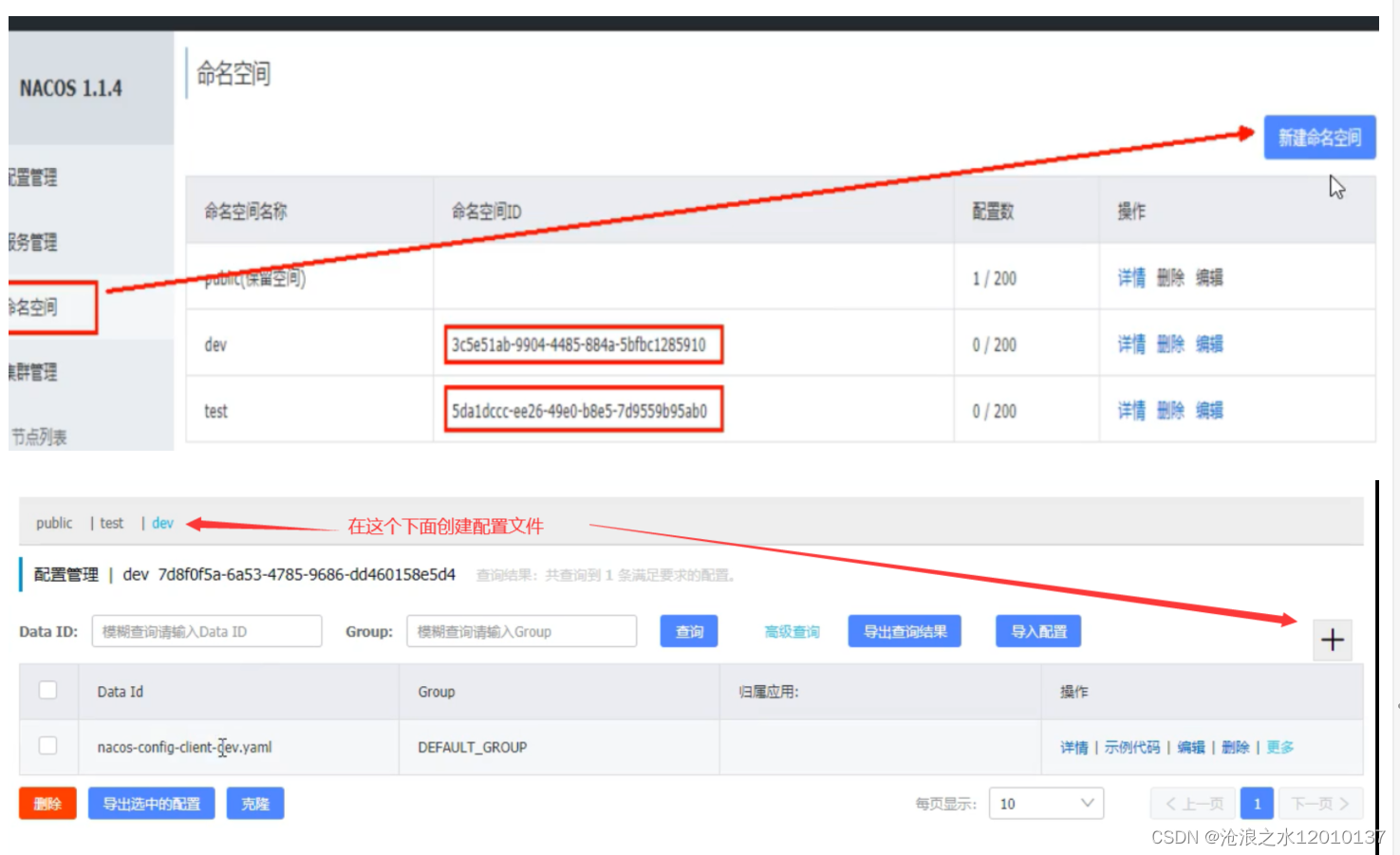The image size is (1400, 855).
Task: Open the page size dropdown showing 10
Action: [x=1046, y=804]
